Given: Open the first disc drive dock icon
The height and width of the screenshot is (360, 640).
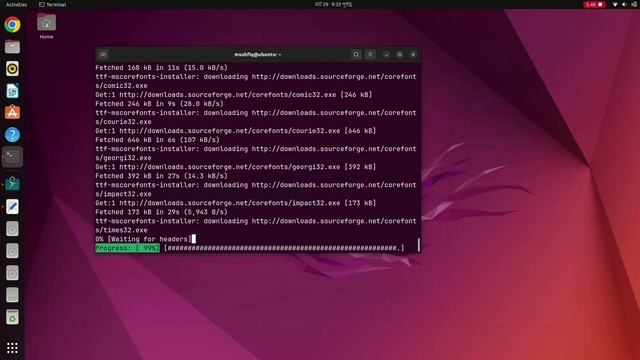Looking at the screenshot, I should tap(12, 229).
